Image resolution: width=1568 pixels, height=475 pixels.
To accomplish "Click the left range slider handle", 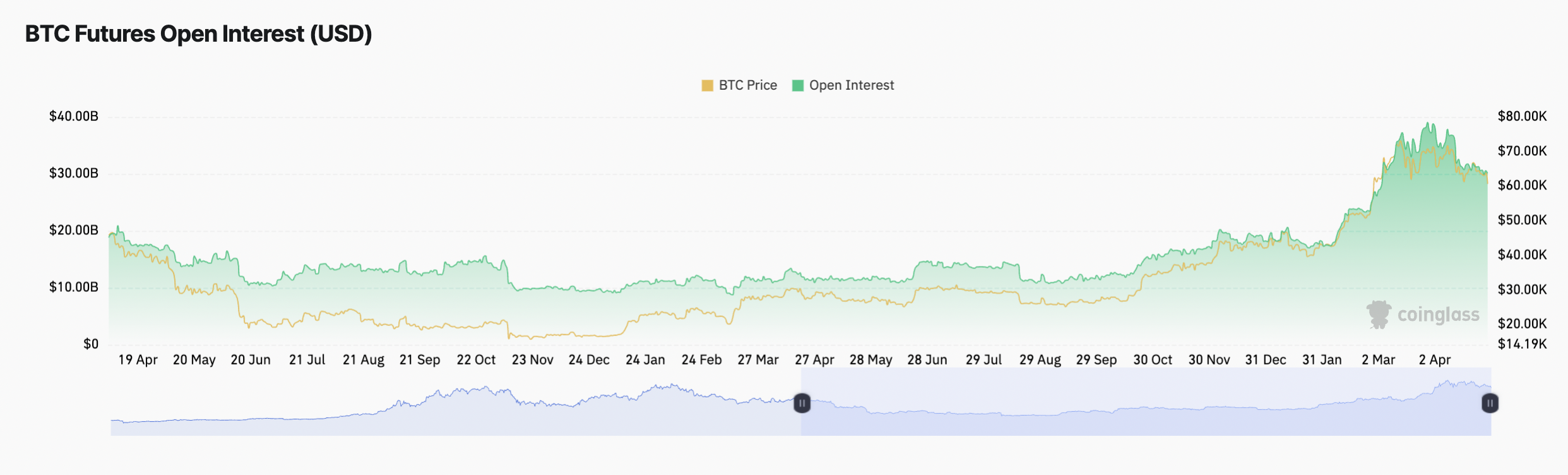I will click(x=802, y=403).
